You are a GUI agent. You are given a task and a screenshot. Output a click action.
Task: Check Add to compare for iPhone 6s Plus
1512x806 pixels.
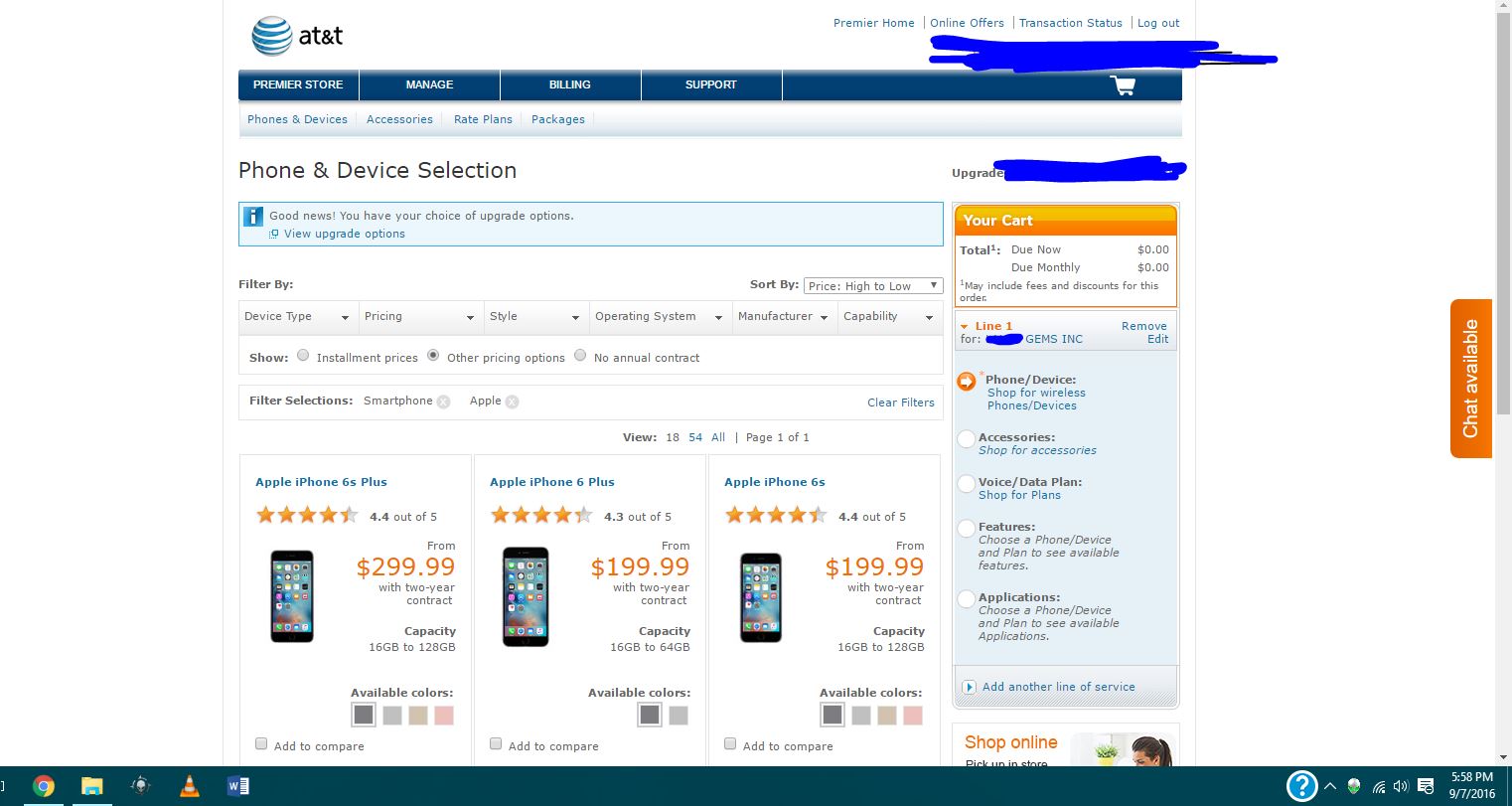[261, 743]
